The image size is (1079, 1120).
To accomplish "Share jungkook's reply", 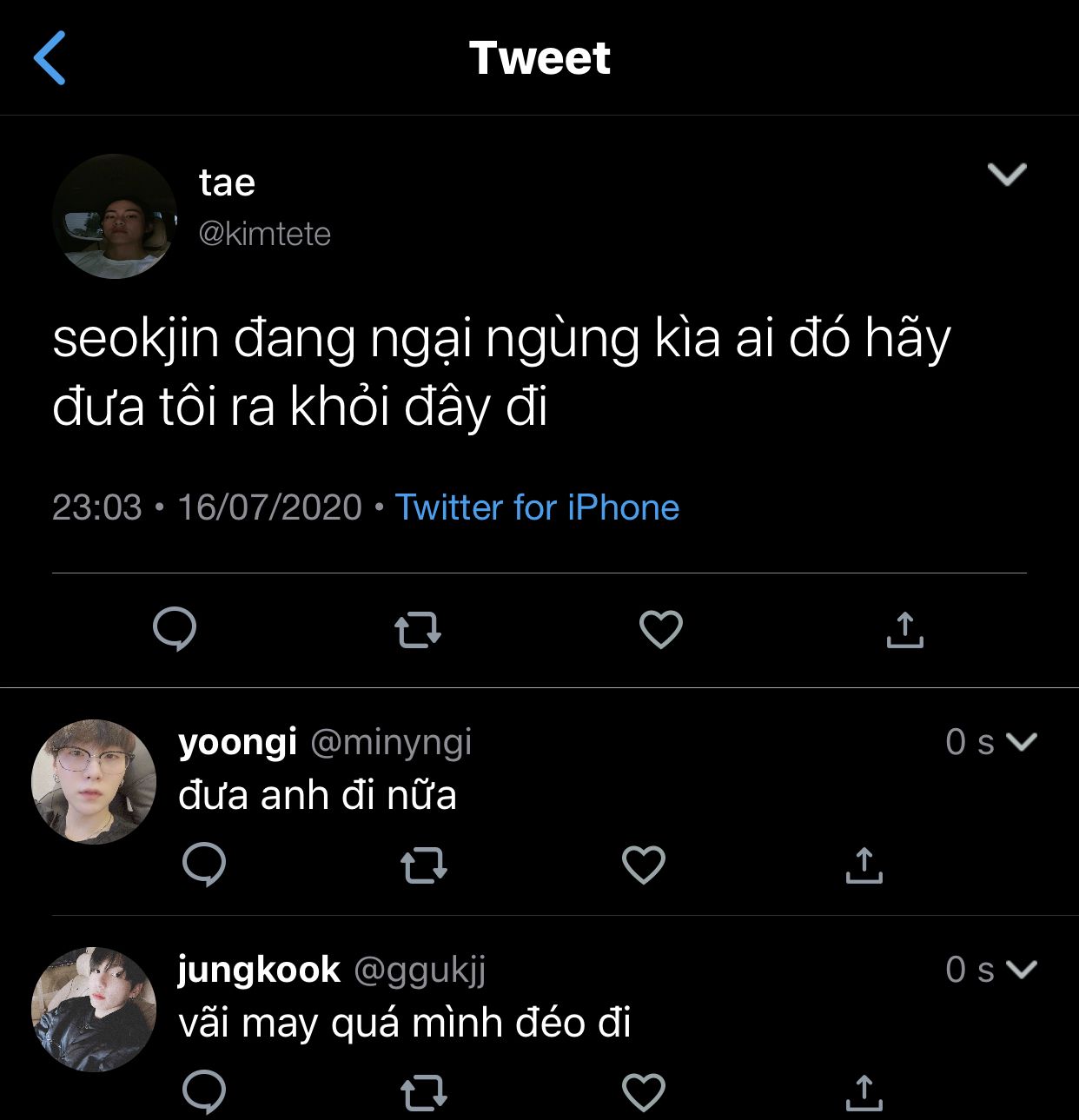I will 864,1093.
